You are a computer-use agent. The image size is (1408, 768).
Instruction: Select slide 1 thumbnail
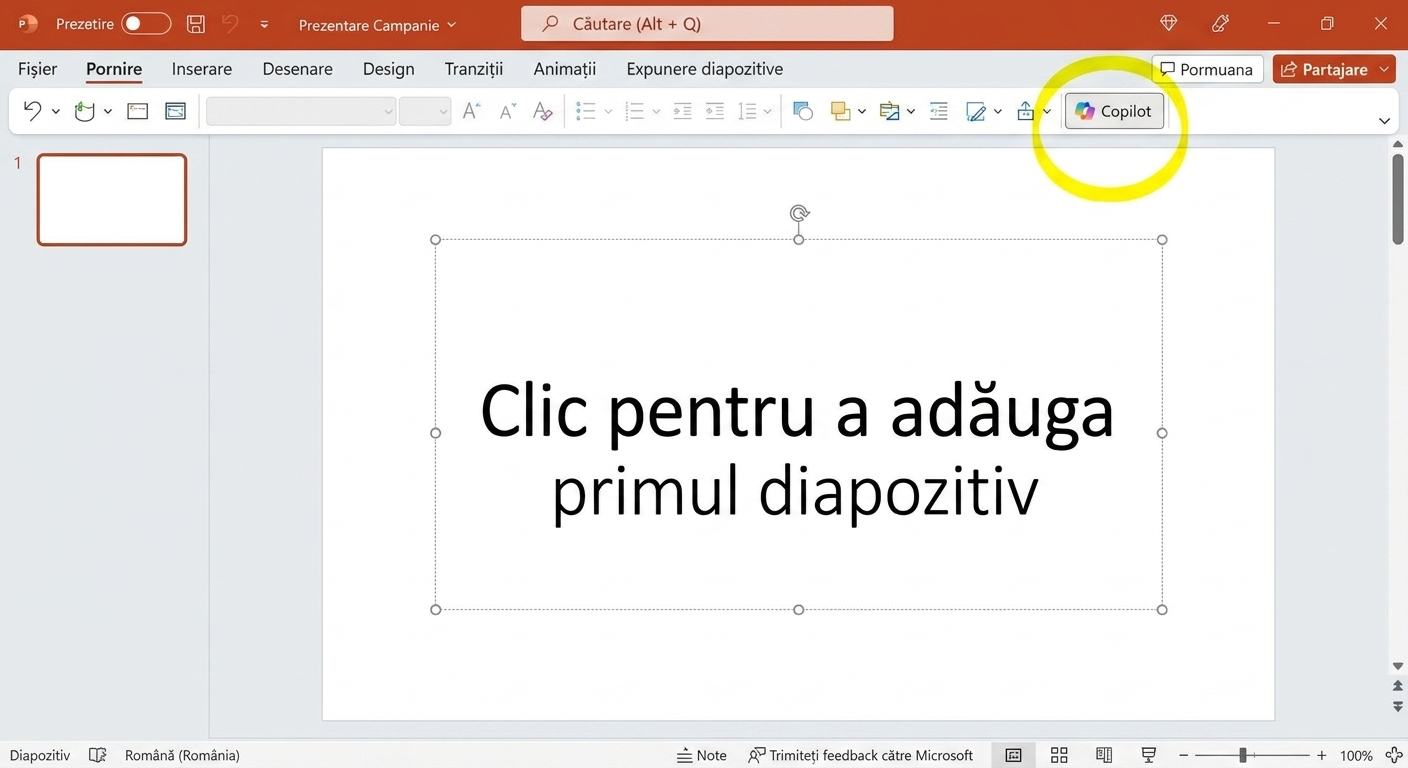[112, 200]
